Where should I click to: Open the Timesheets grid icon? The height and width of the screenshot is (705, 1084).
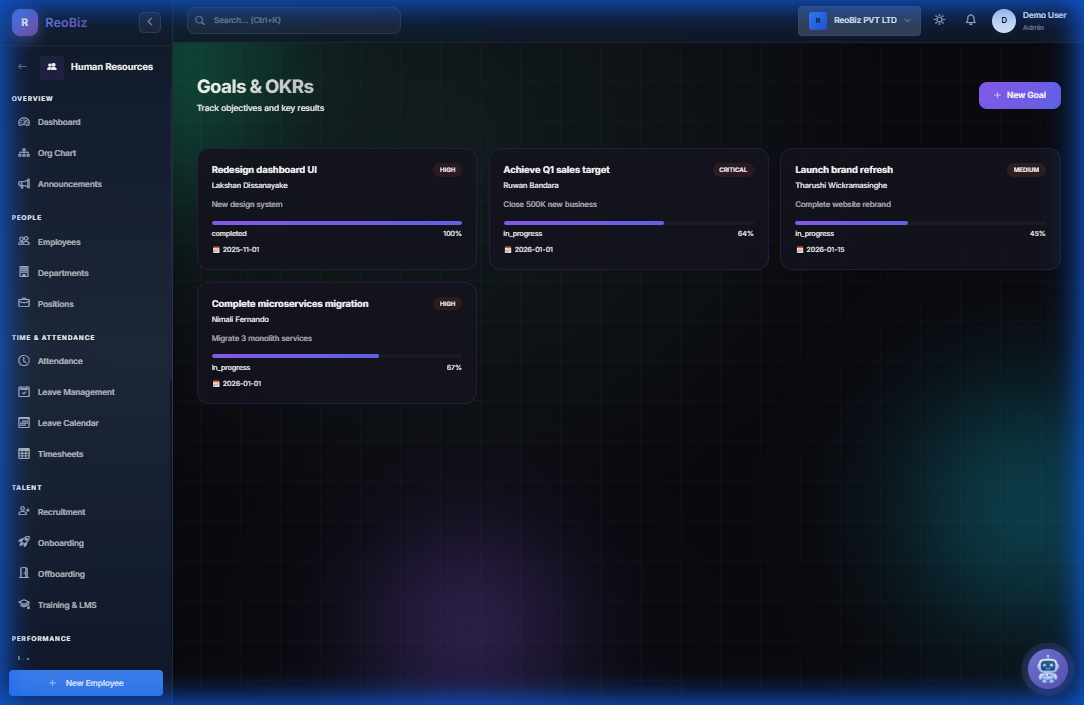pyautogui.click(x=22, y=453)
